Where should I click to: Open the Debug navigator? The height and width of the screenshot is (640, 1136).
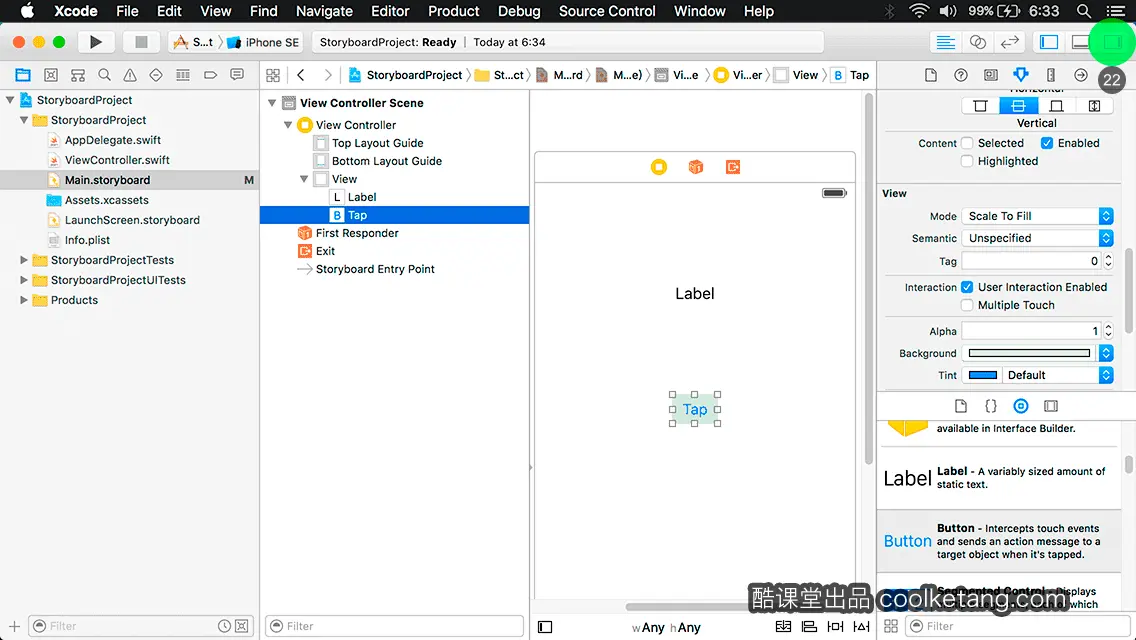point(183,75)
